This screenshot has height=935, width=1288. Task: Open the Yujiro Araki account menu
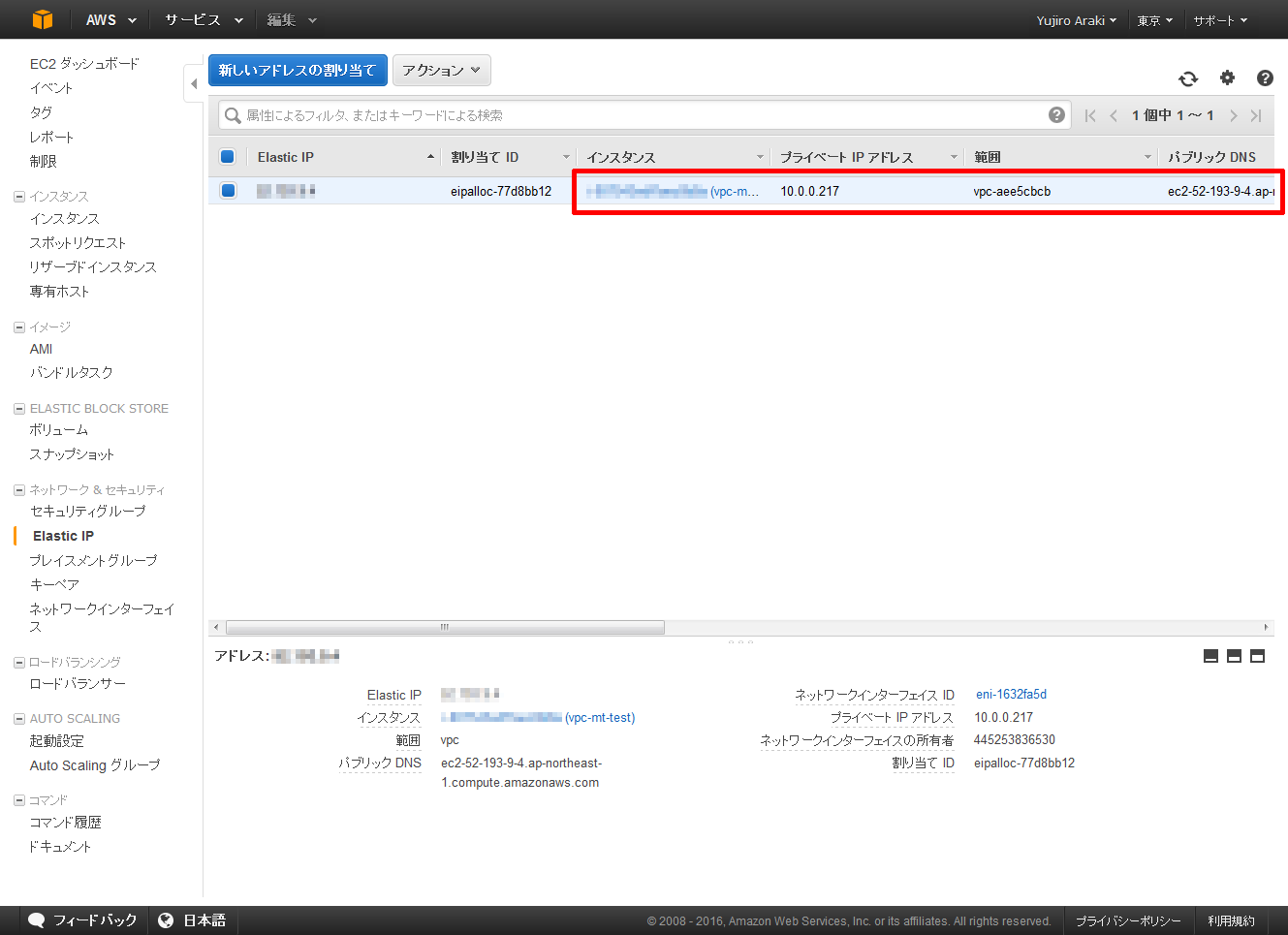click(1076, 20)
